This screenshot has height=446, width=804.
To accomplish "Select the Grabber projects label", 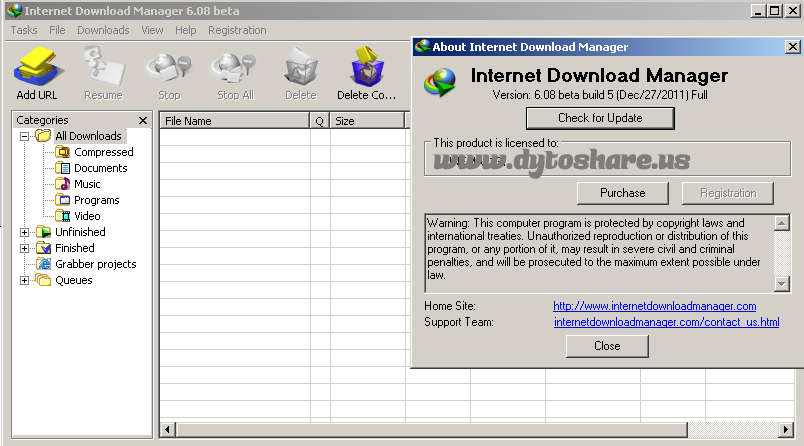I will pos(96,264).
